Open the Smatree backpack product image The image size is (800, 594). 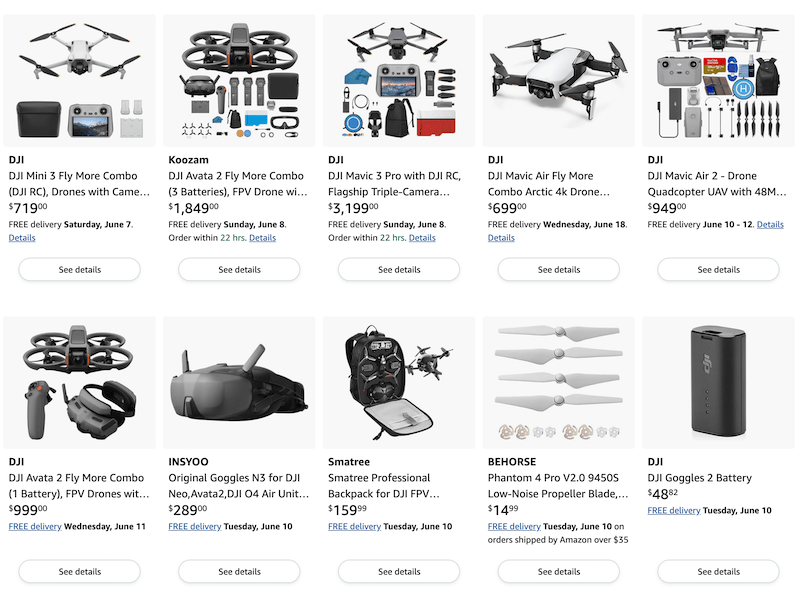tap(399, 383)
